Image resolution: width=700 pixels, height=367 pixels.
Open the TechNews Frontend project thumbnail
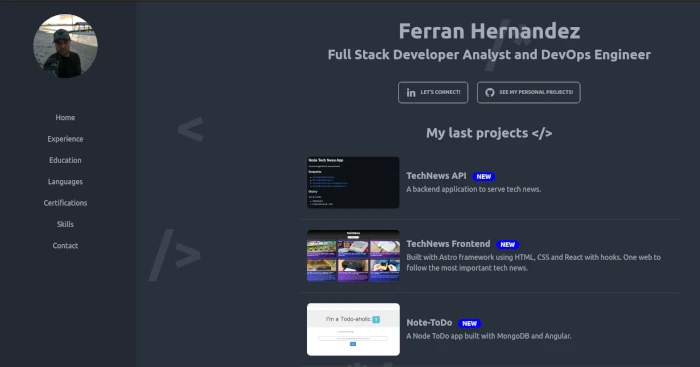point(353,256)
